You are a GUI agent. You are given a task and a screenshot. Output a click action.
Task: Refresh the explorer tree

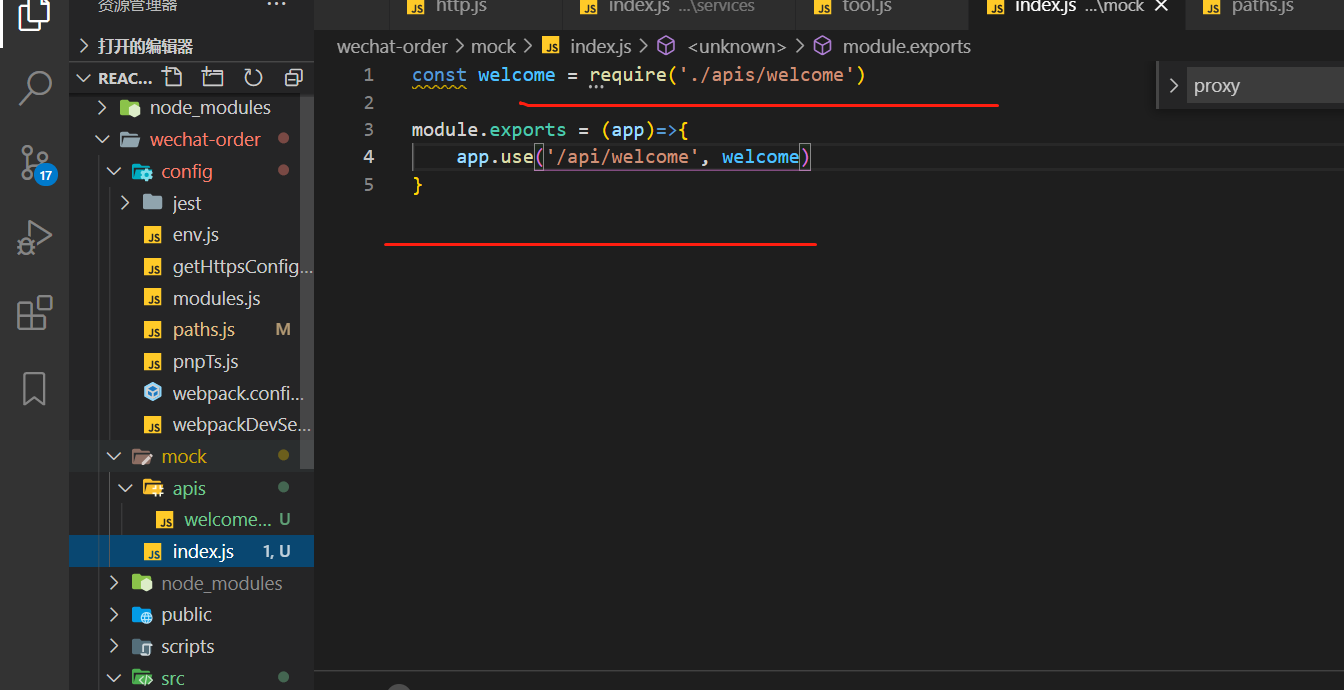coord(253,77)
